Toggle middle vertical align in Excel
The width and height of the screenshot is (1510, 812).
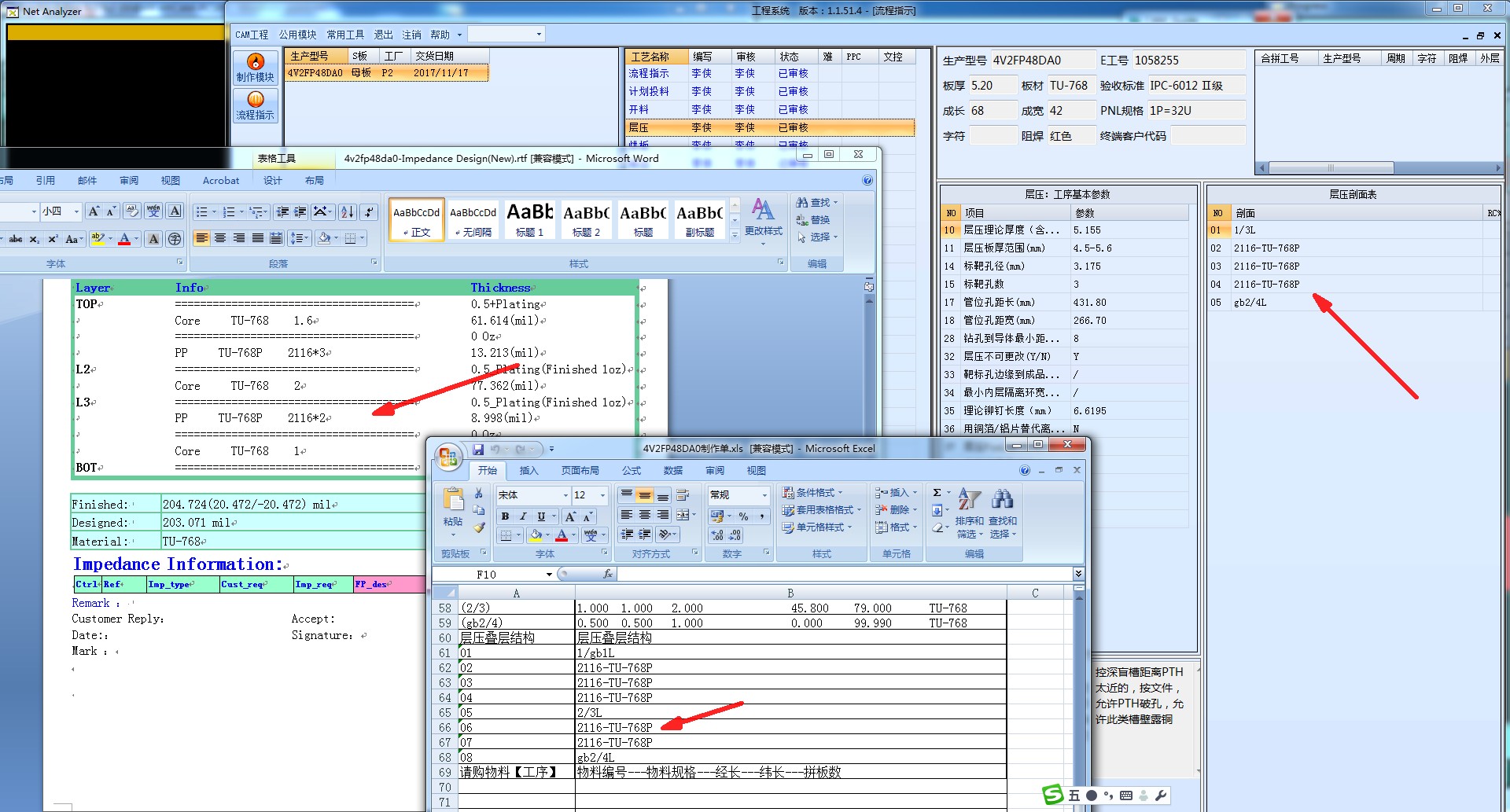coord(644,495)
